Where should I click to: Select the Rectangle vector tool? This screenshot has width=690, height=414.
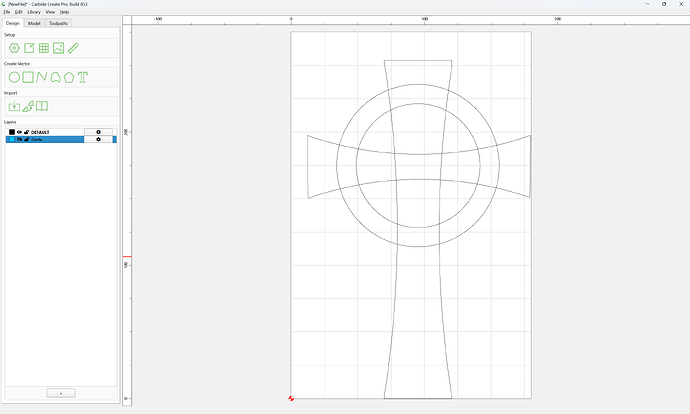pyautogui.click(x=28, y=77)
